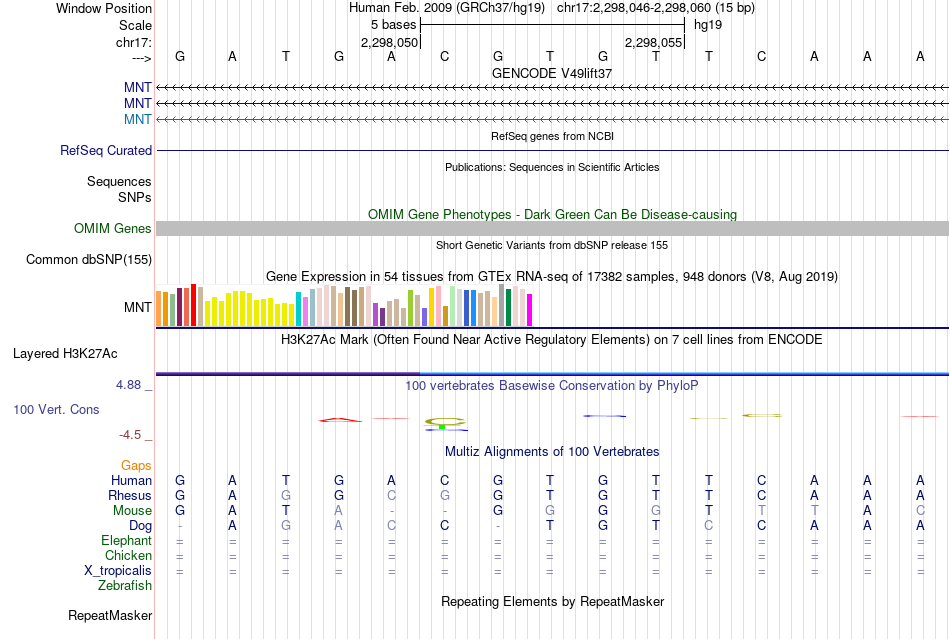Viewport: 950px width, 639px height.
Task: Click the orange Gaps row label
Action: pos(136,465)
